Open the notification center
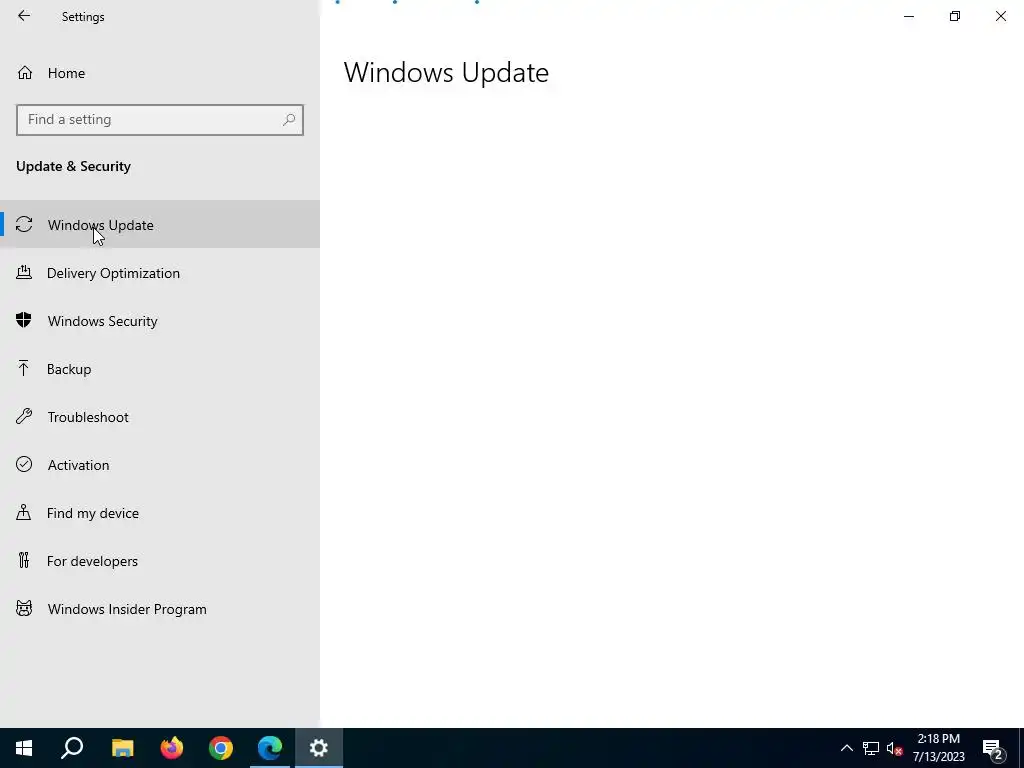 pos(993,749)
